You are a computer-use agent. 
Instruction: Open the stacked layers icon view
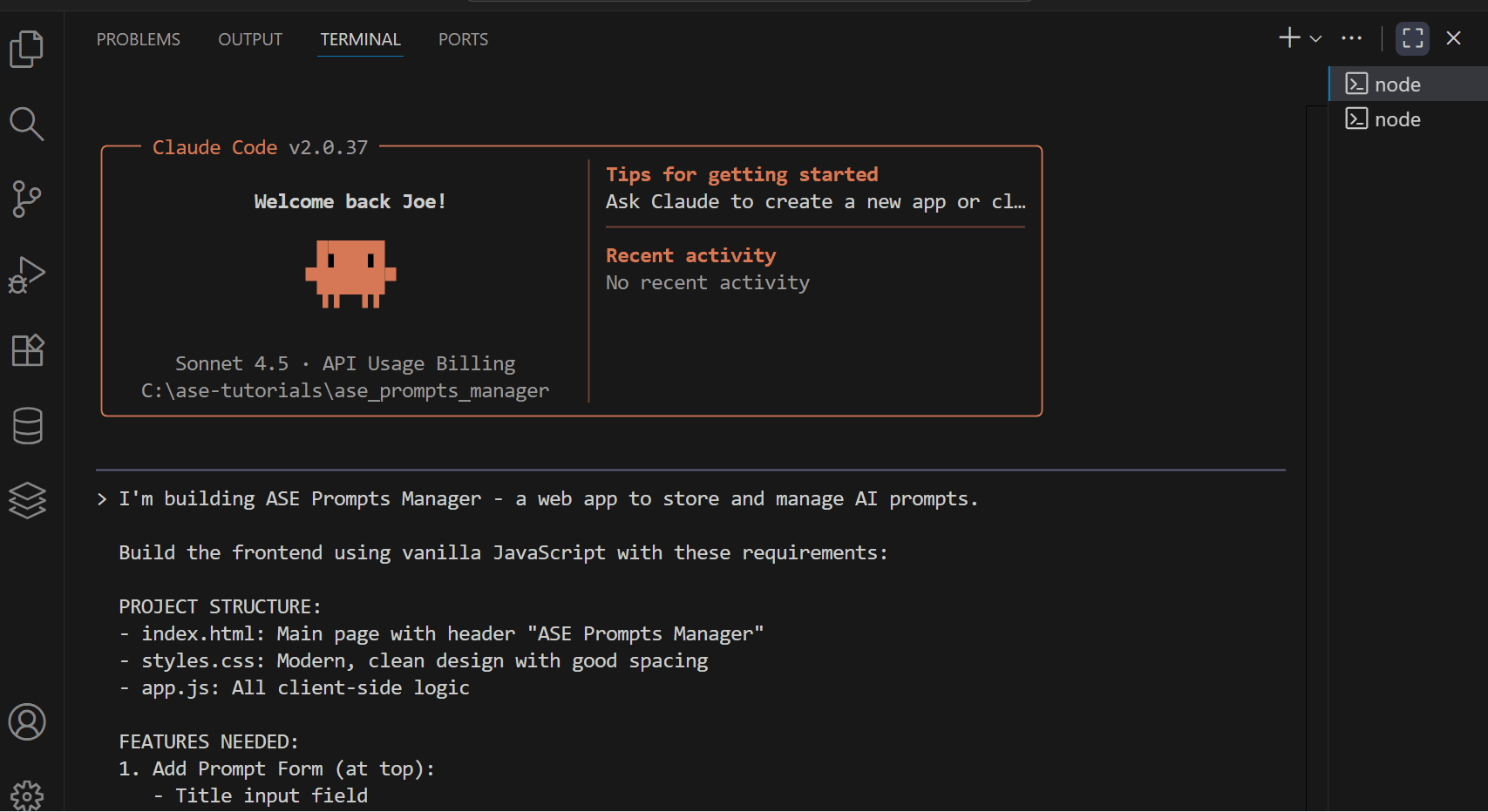point(27,501)
